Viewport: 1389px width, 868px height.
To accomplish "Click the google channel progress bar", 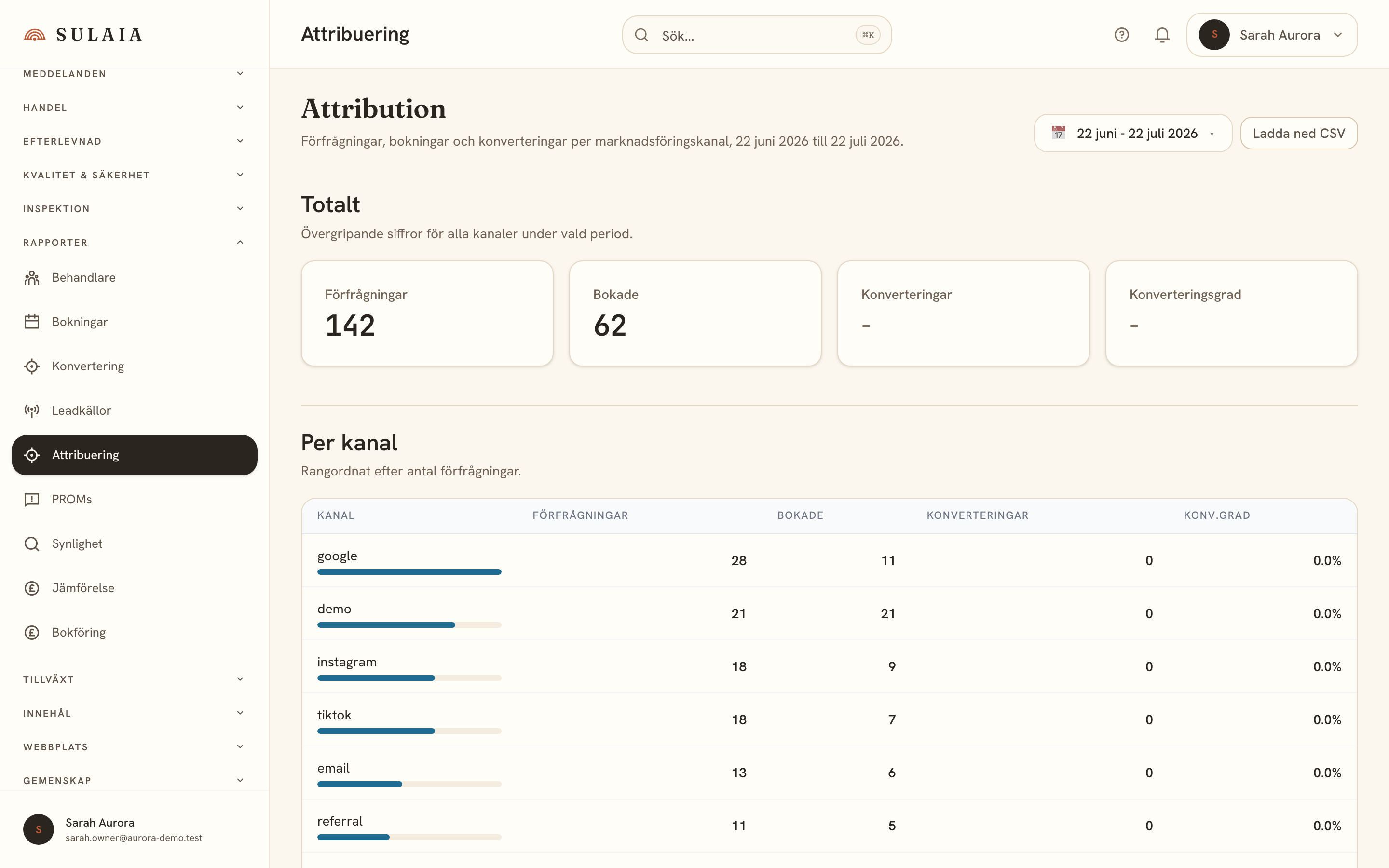I will coord(409,572).
